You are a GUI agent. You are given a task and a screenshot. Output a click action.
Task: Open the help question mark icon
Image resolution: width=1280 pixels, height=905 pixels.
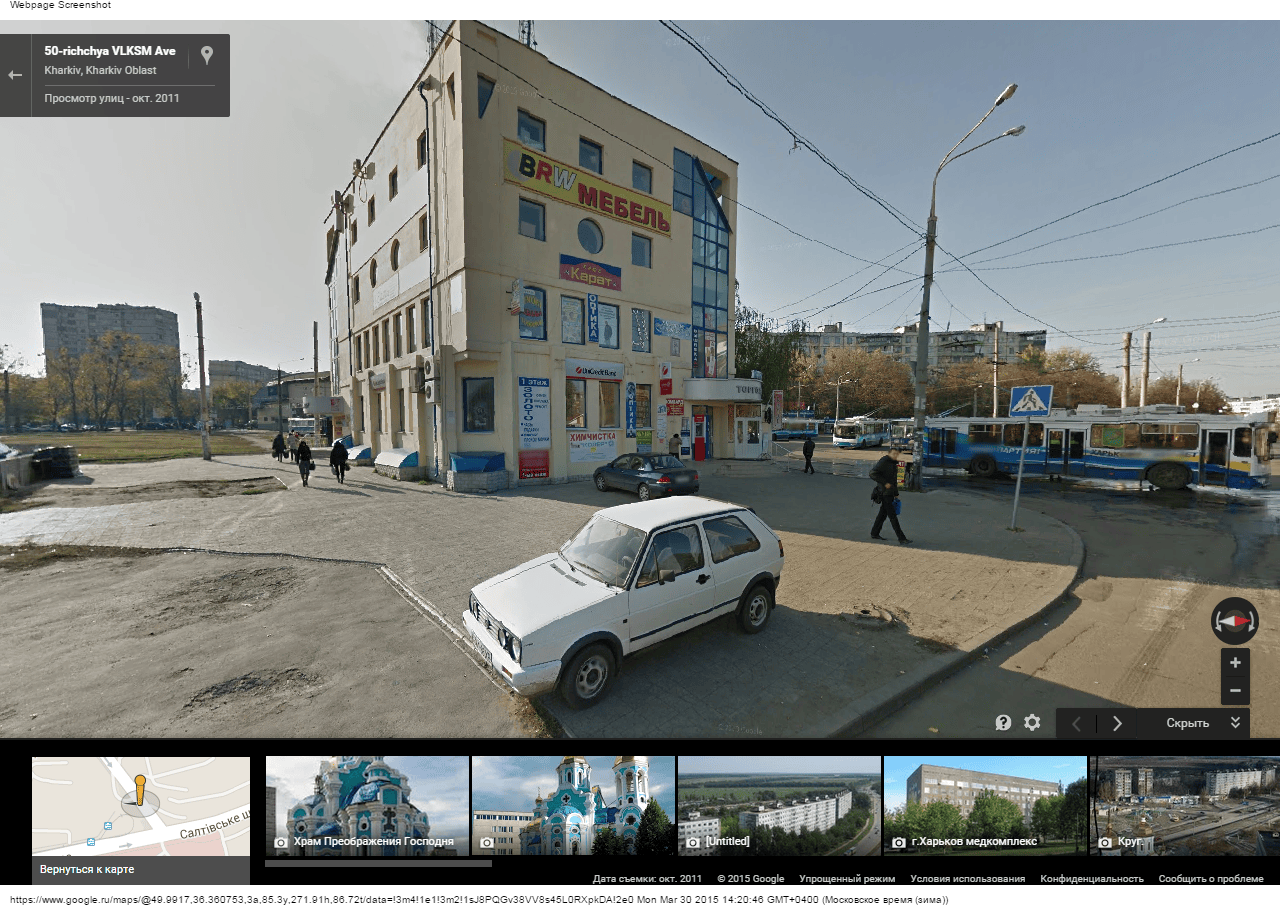point(1003,723)
